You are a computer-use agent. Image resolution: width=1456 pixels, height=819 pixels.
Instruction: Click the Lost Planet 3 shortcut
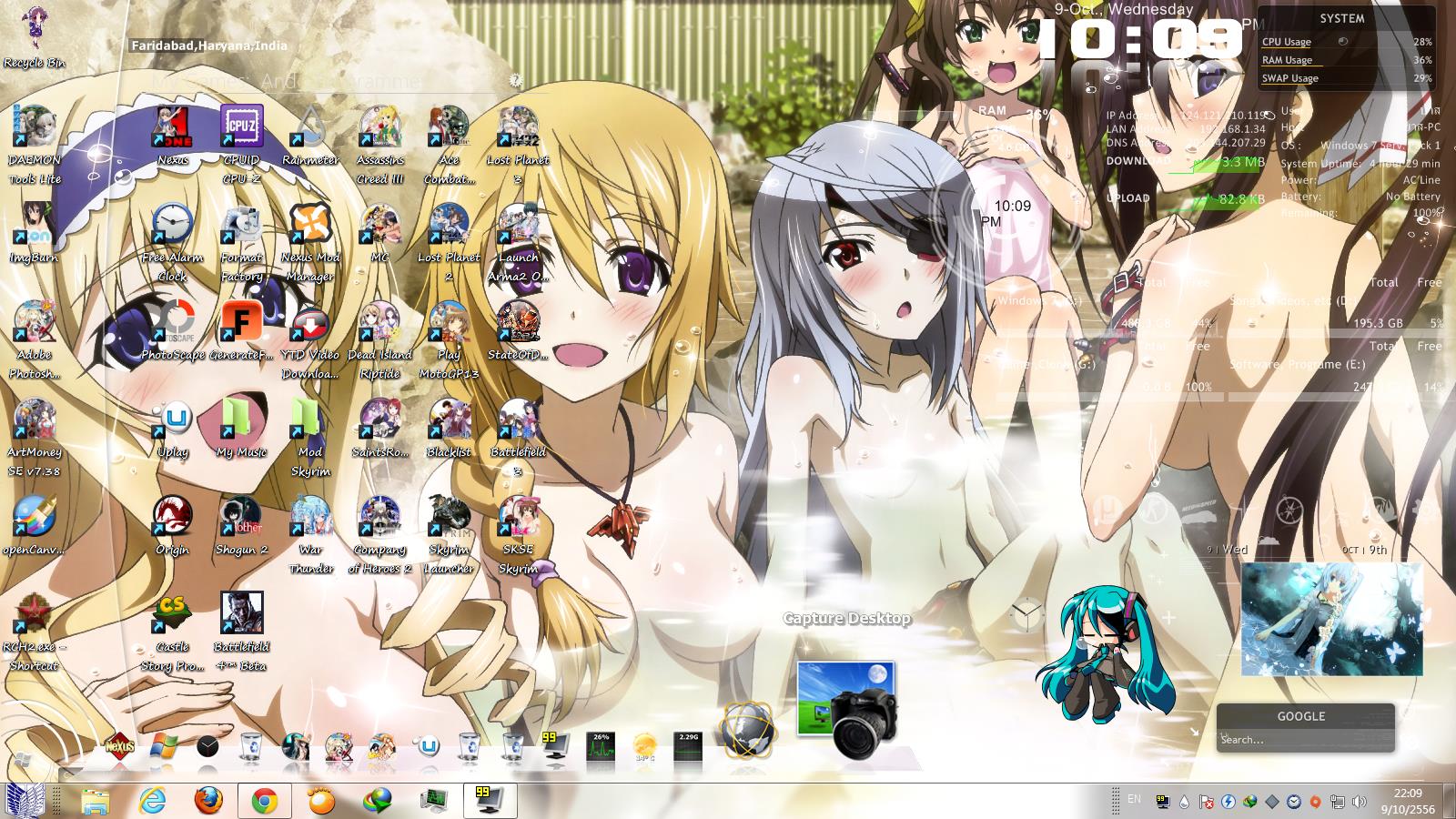pyautogui.click(x=518, y=144)
